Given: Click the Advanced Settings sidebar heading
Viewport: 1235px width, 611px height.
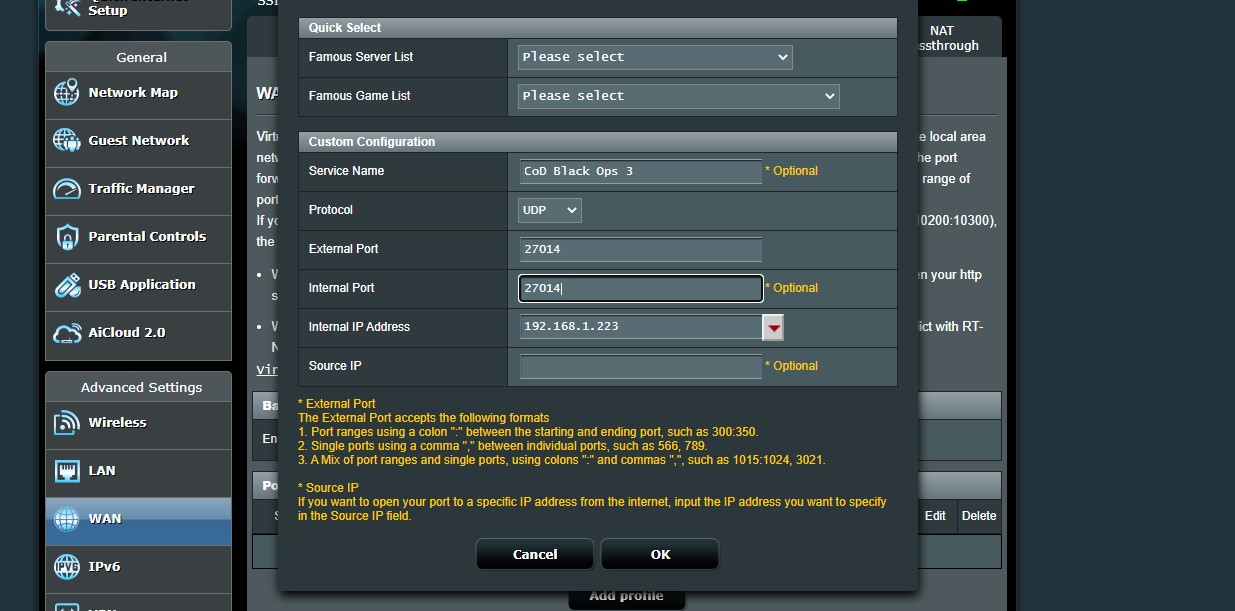Looking at the screenshot, I should pyautogui.click(x=138, y=387).
